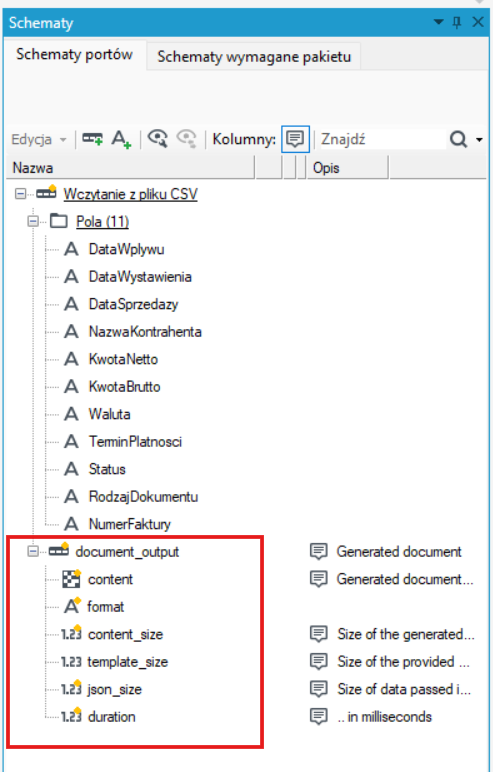Viewport: 493px width, 772px height.
Task: Click the numeric icon beside content_size
Action: 71,634
